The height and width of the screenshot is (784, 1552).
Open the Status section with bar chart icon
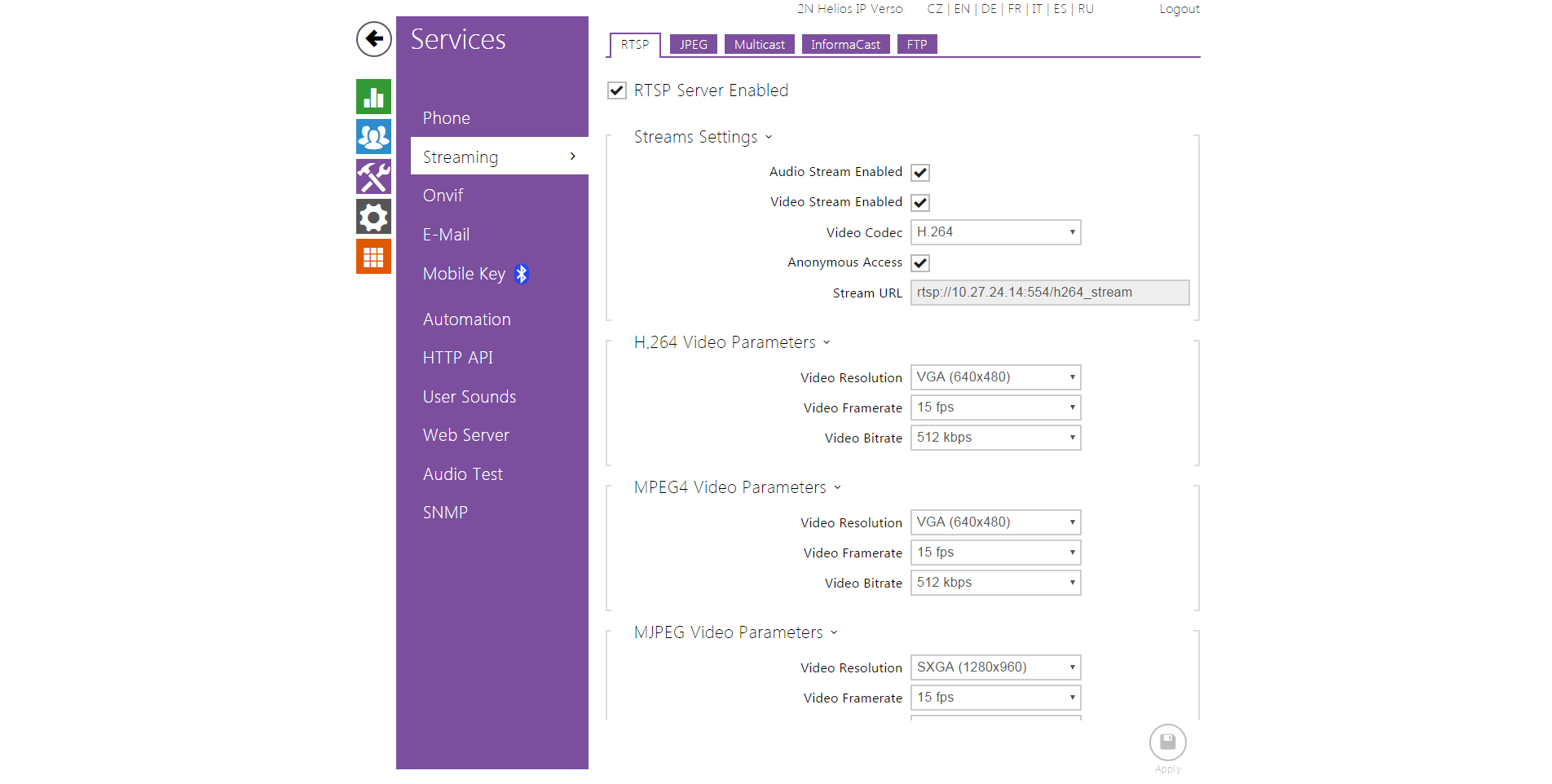click(x=373, y=97)
